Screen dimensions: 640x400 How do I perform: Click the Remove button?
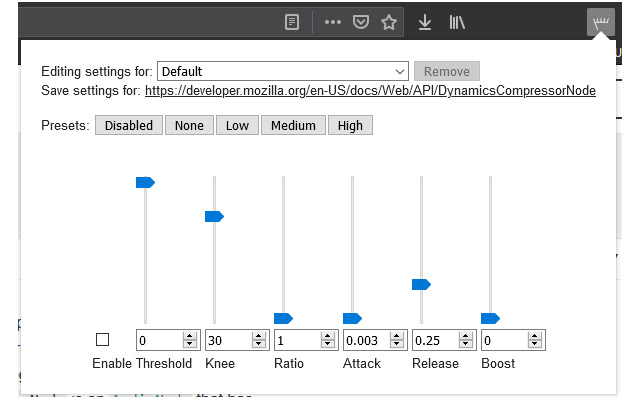[447, 71]
